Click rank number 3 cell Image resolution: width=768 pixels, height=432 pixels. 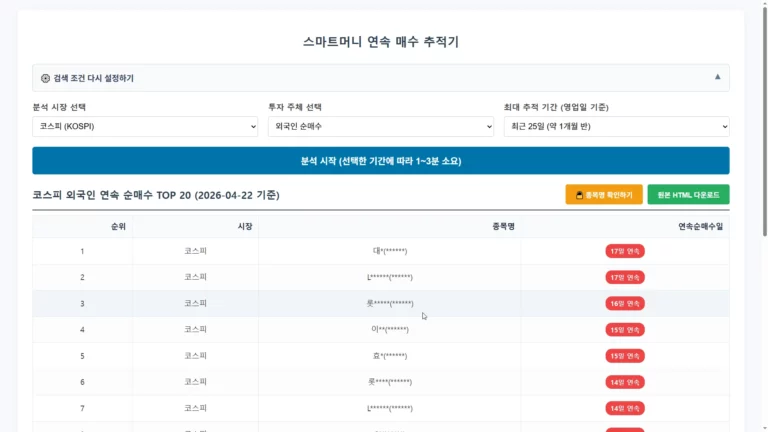82,304
